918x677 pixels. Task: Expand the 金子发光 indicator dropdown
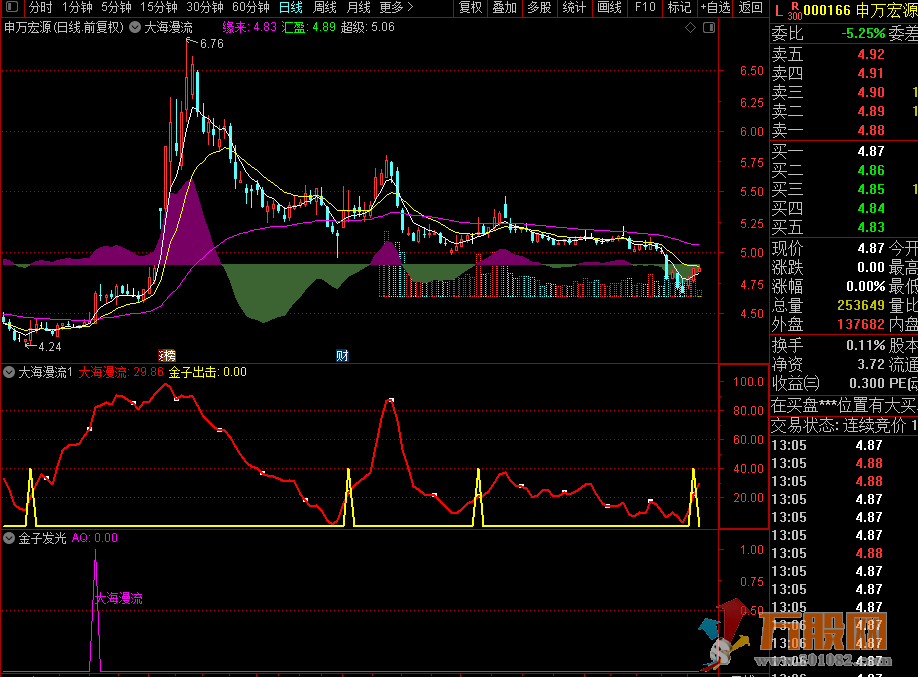coord(9,538)
